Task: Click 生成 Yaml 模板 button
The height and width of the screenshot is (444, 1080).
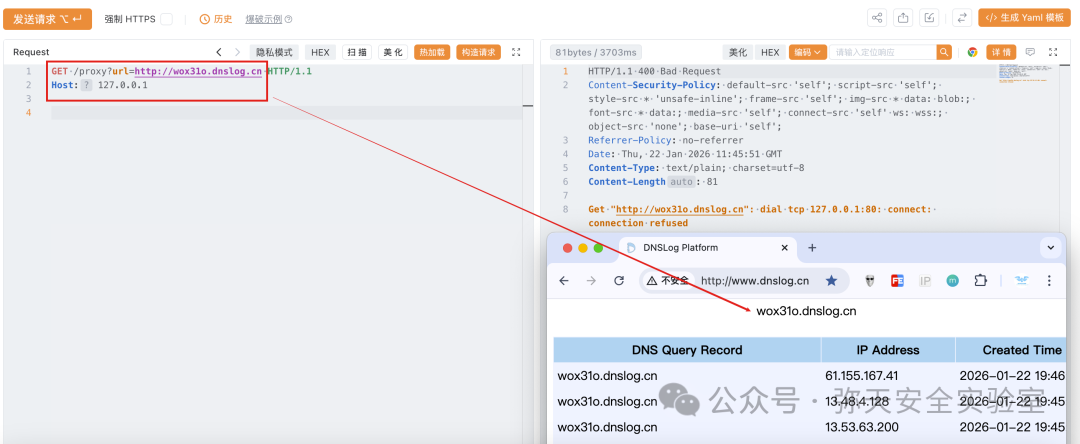Action: [x=1024, y=19]
